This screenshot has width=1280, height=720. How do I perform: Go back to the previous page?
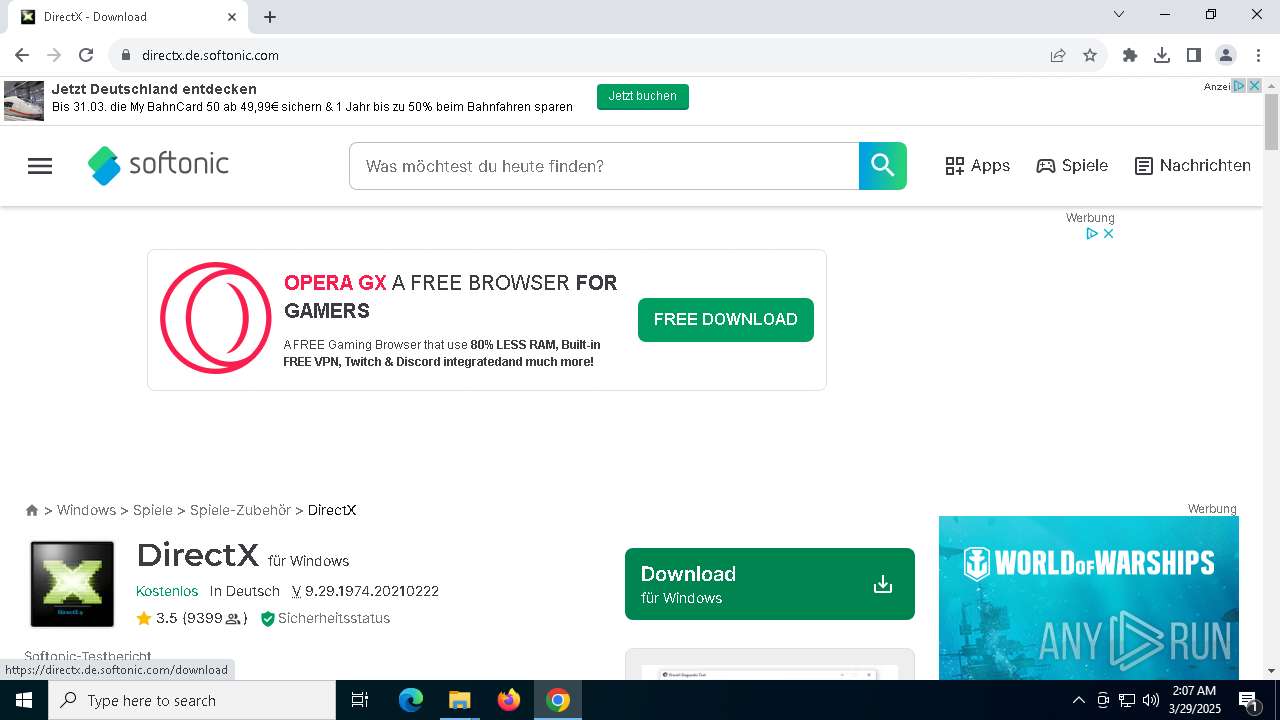click(22, 55)
